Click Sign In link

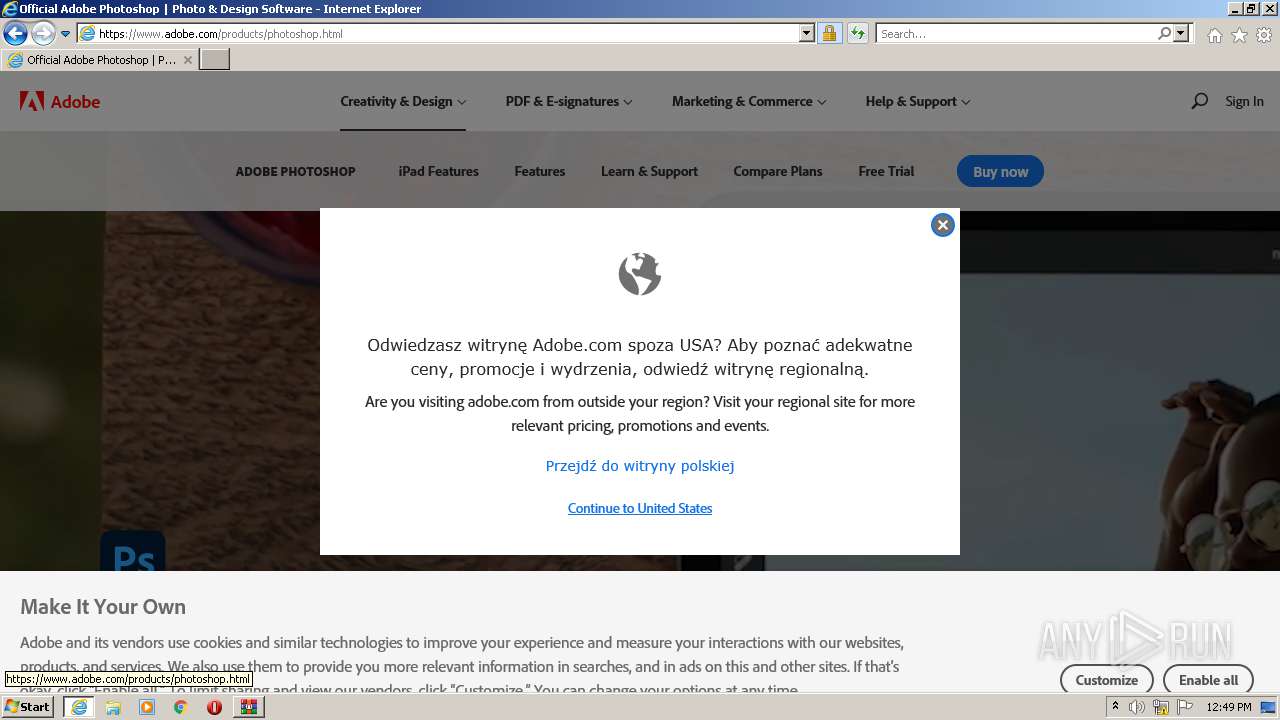coord(1244,101)
